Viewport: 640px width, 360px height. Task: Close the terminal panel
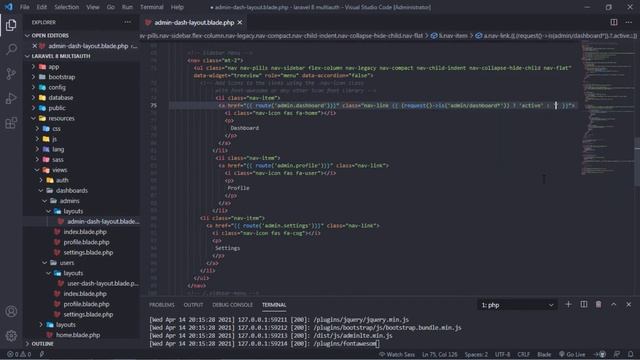point(629,304)
